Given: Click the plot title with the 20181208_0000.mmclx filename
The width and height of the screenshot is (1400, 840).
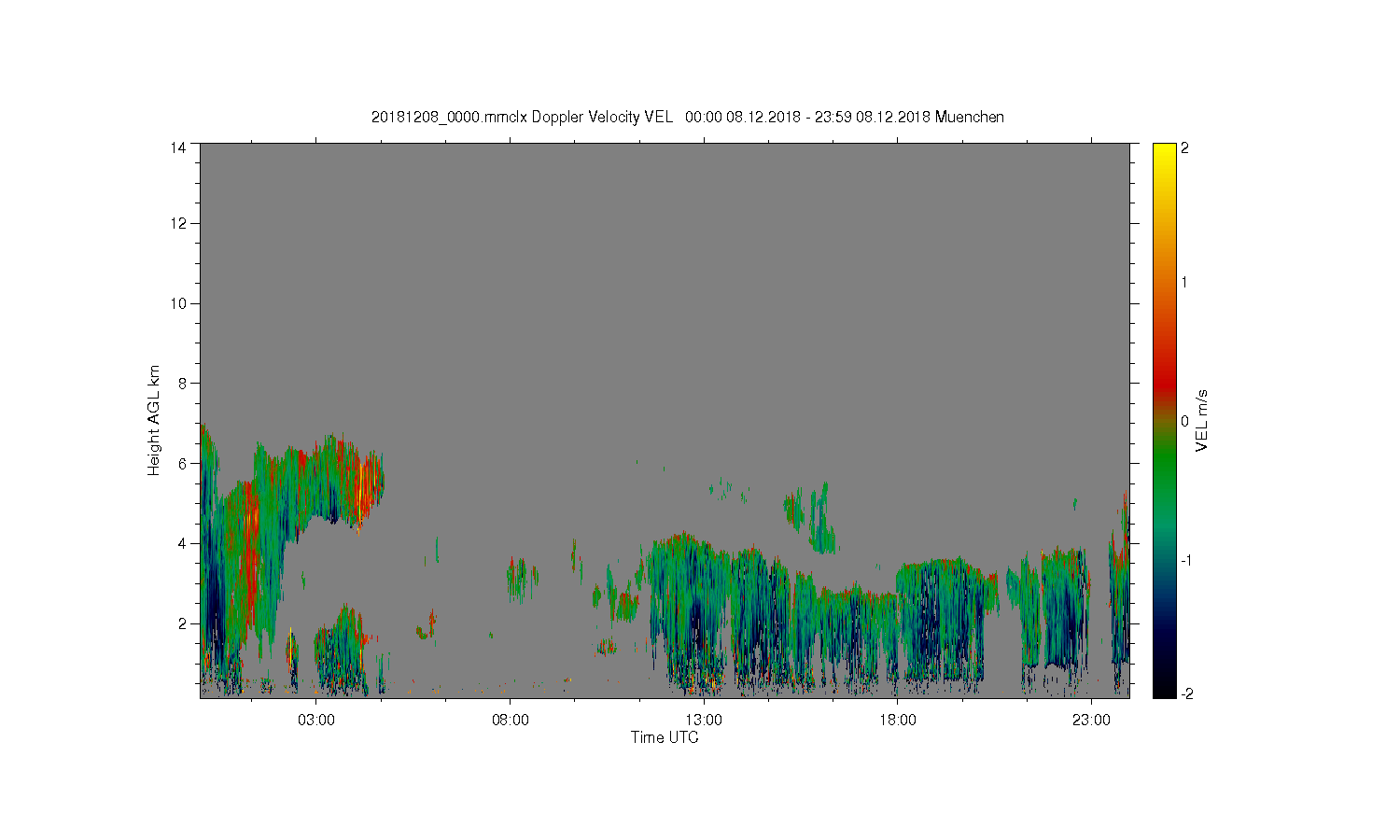Looking at the screenshot, I should [x=687, y=117].
